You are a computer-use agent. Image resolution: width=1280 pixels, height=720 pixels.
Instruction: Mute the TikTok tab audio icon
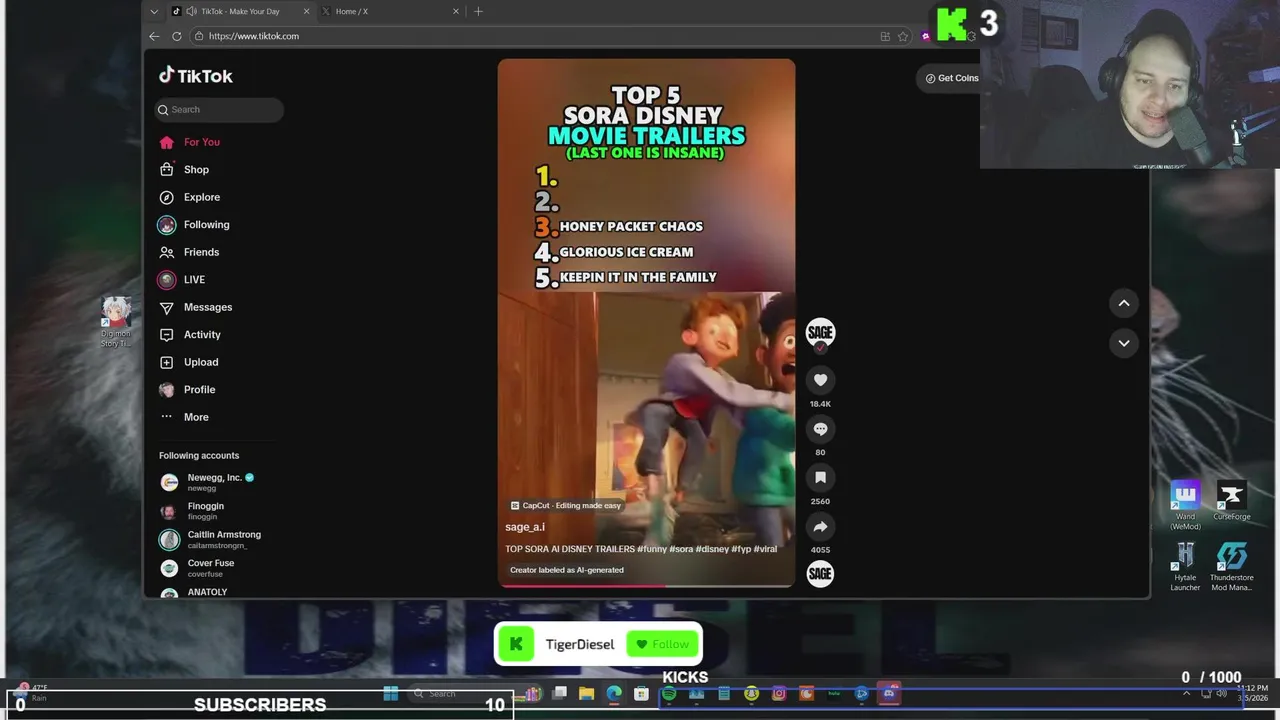point(191,11)
